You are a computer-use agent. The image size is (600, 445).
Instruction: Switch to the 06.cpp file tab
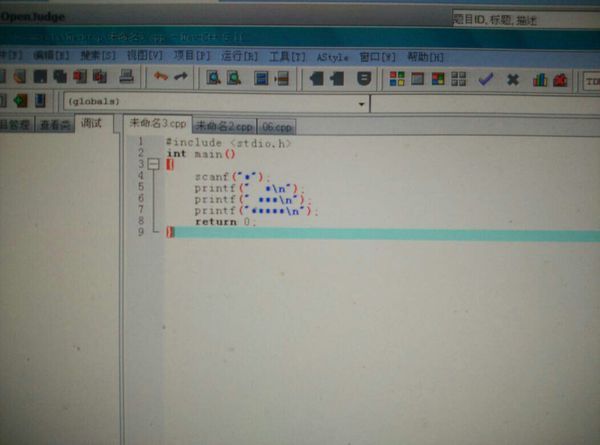click(276, 126)
